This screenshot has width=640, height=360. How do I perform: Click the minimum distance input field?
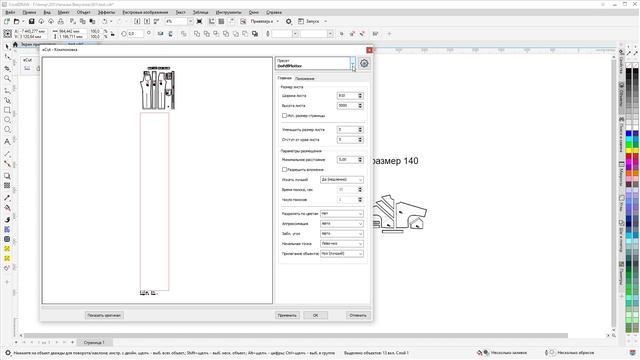tap(347, 160)
